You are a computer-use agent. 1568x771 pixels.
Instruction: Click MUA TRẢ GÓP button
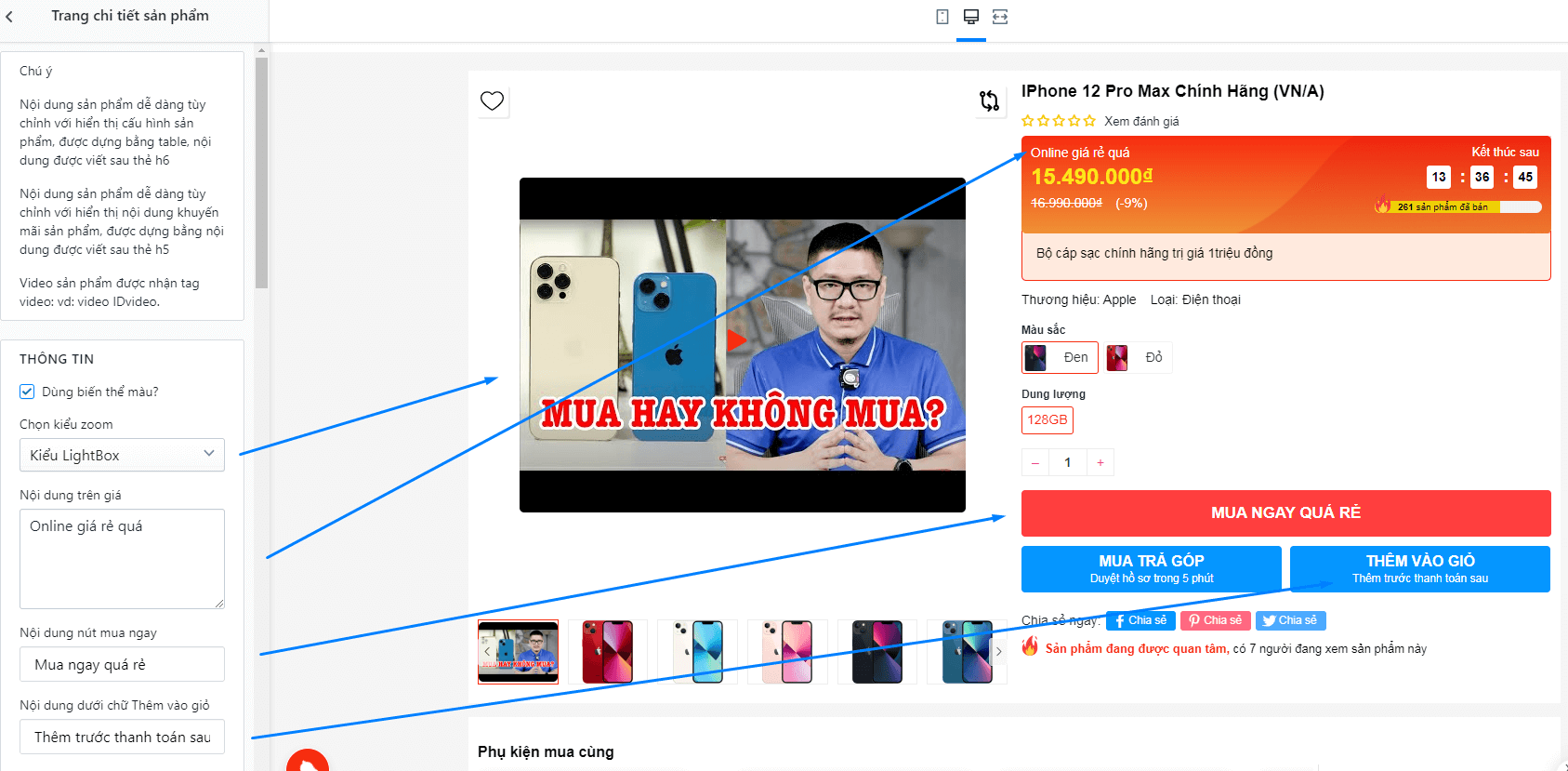pyautogui.click(x=1152, y=569)
